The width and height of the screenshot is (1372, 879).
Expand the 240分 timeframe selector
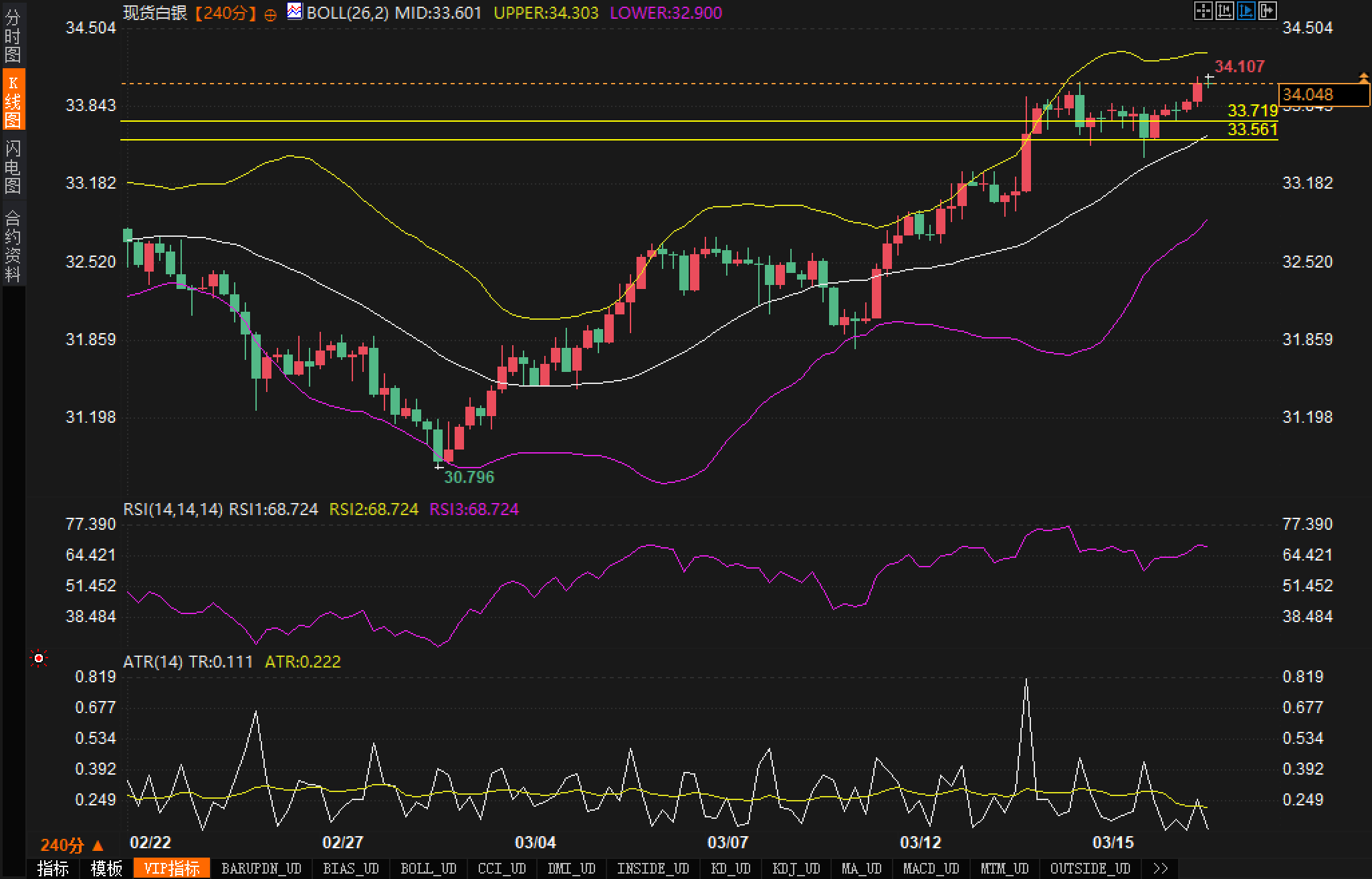(x=72, y=846)
